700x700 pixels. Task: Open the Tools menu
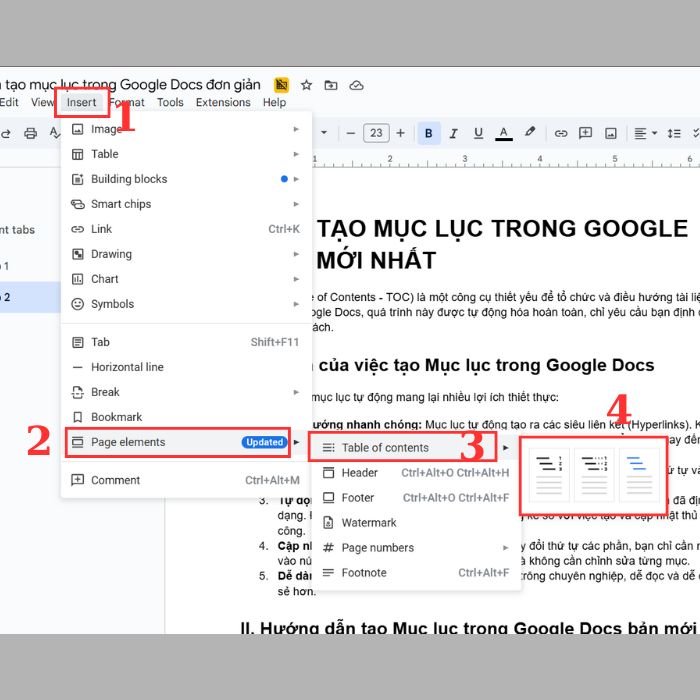click(x=170, y=102)
